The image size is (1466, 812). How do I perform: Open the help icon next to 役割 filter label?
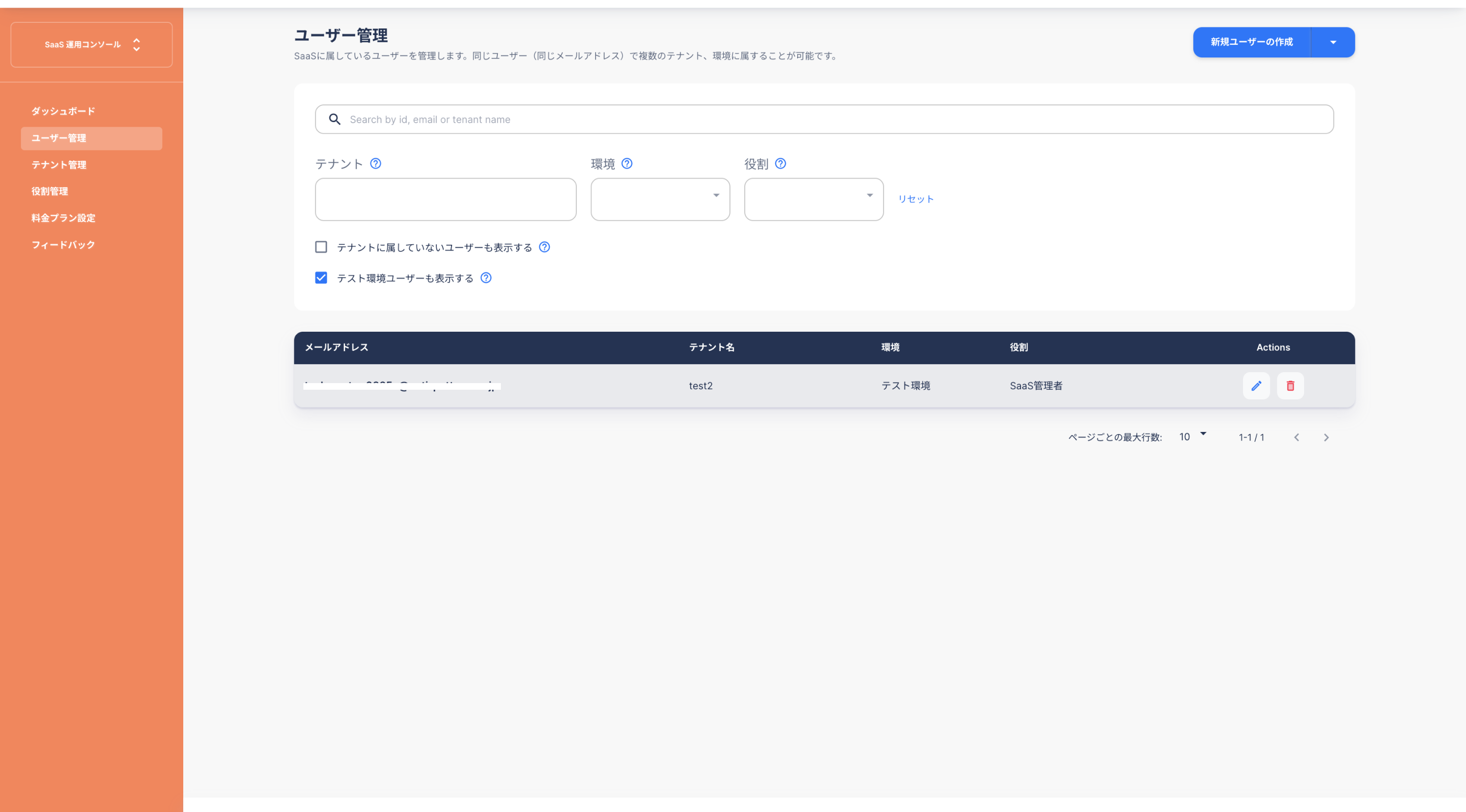coord(780,164)
